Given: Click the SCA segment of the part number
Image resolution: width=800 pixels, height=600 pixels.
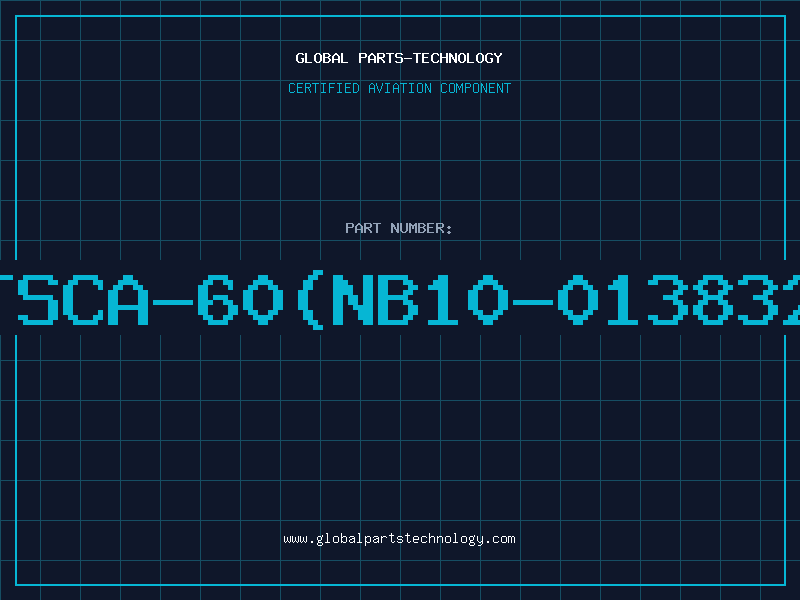Looking at the screenshot, I should coord(83,299).
